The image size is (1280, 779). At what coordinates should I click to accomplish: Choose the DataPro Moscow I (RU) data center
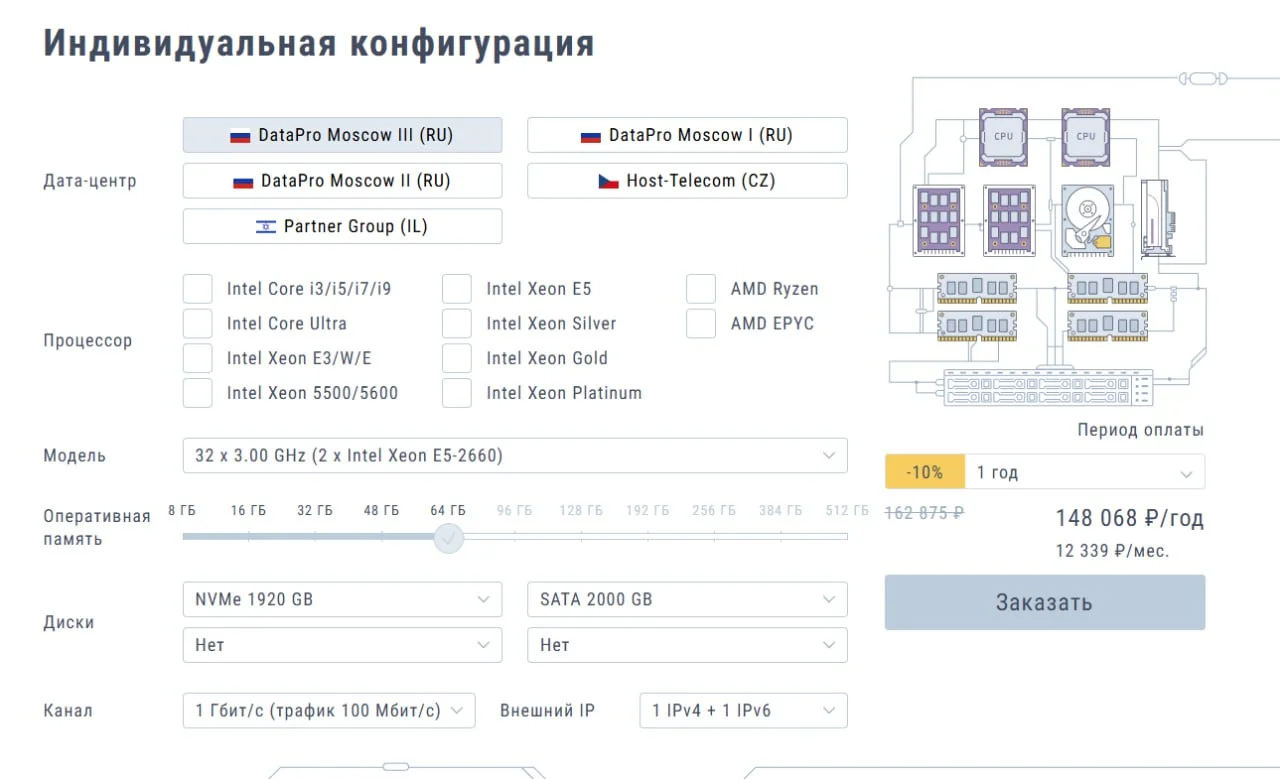687,135
